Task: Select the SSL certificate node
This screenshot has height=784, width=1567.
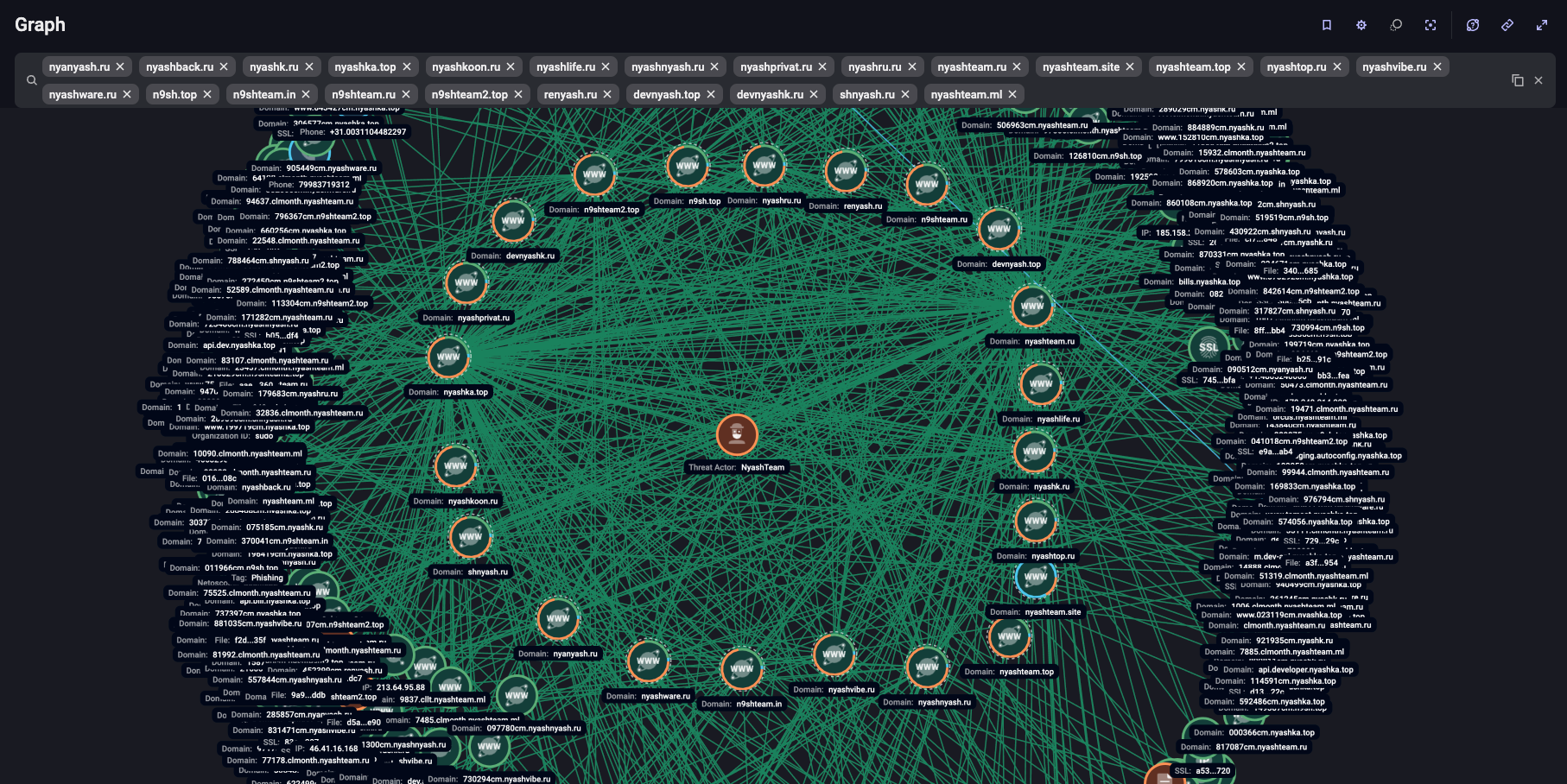Action: tap(1208, 347)
